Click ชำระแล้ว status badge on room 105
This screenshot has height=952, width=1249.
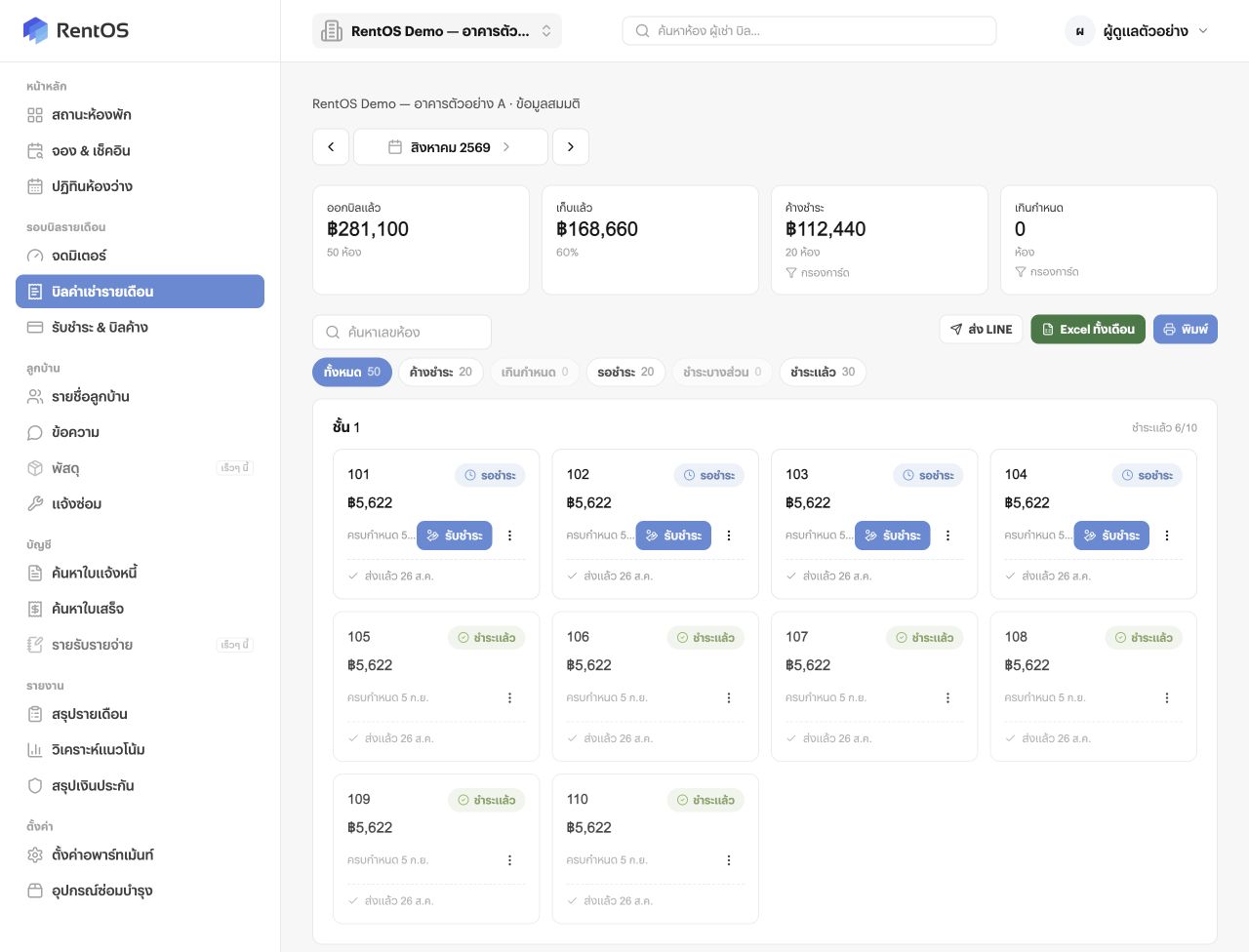click(487, 638)
